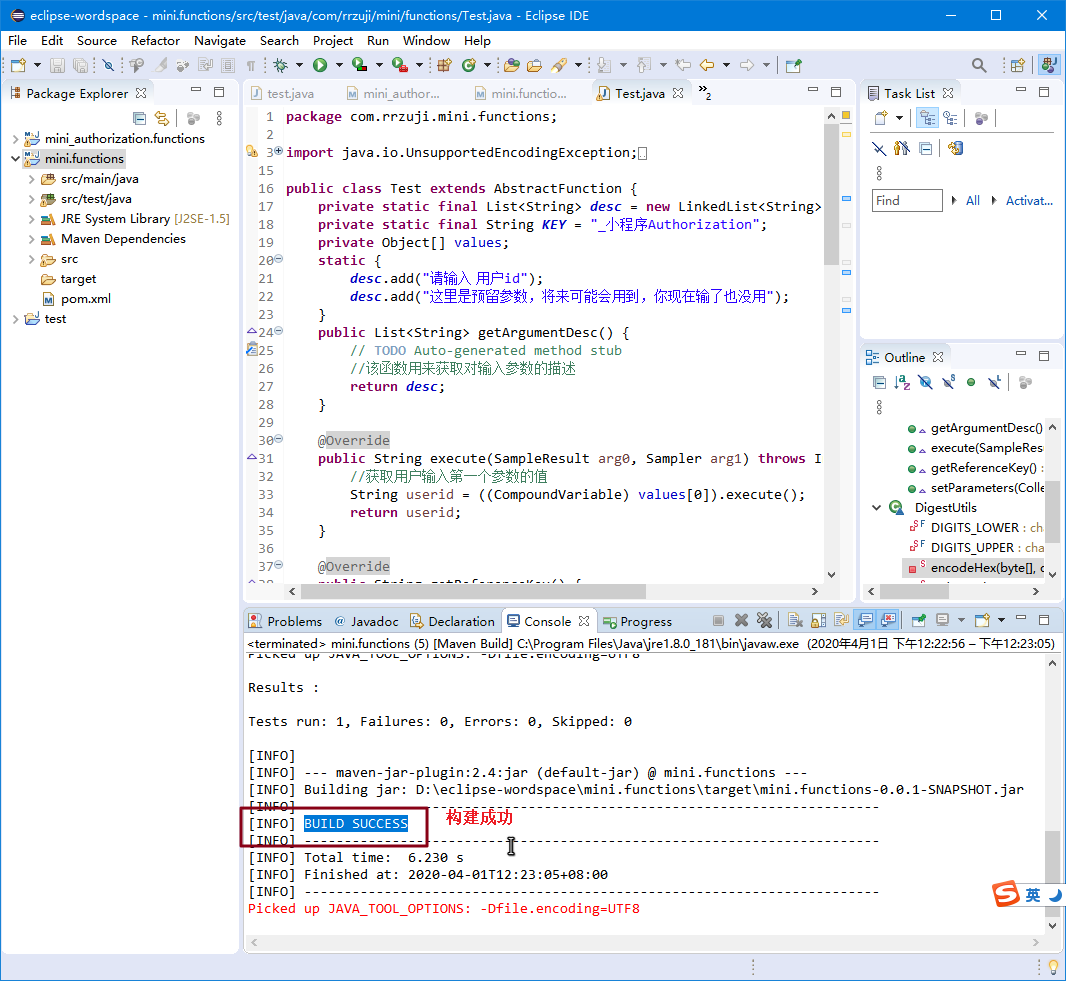Toggle Hide Non-Public Members green dot
Screen dimensions: 1066x981
(x=971, y=382)
